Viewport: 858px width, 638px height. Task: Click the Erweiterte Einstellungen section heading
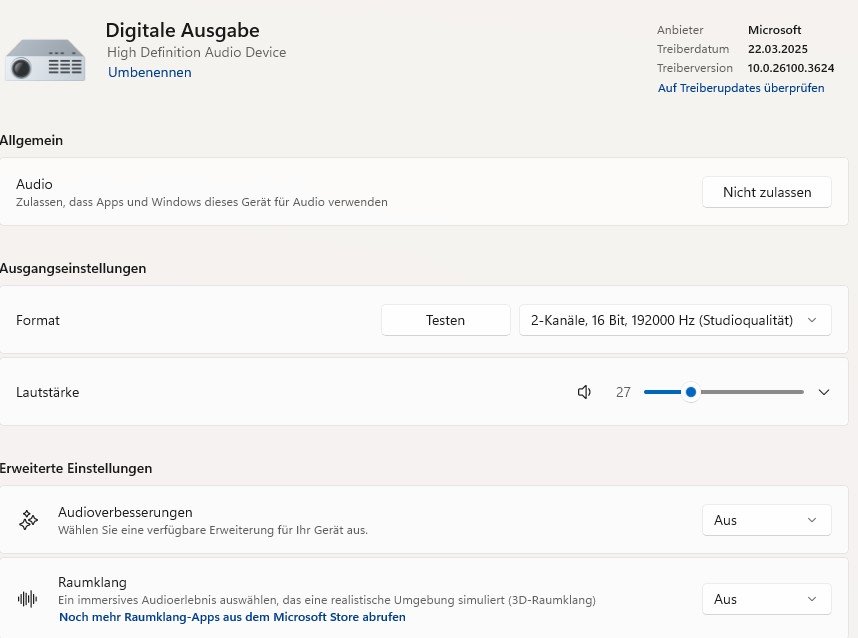[x=76, y=468]
